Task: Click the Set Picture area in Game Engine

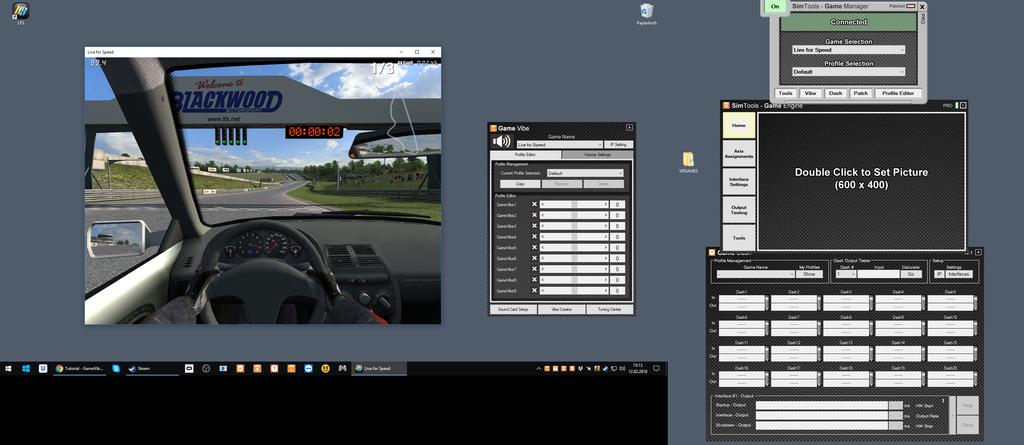Action: (x=861, y=182)
